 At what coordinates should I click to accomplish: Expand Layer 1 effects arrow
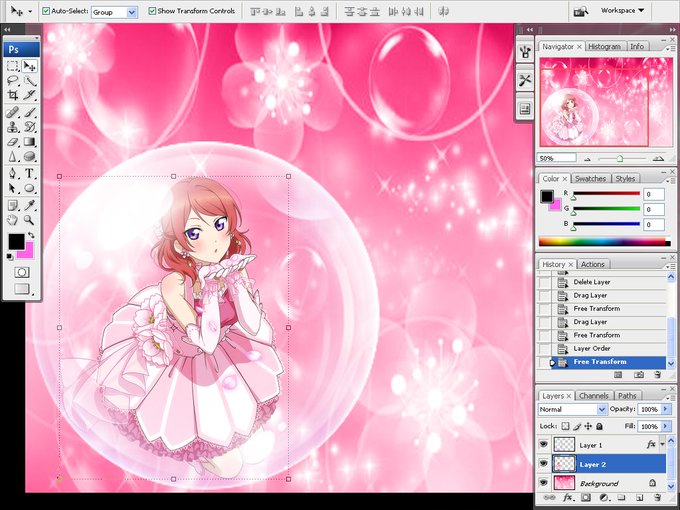(x=662, y=444)
